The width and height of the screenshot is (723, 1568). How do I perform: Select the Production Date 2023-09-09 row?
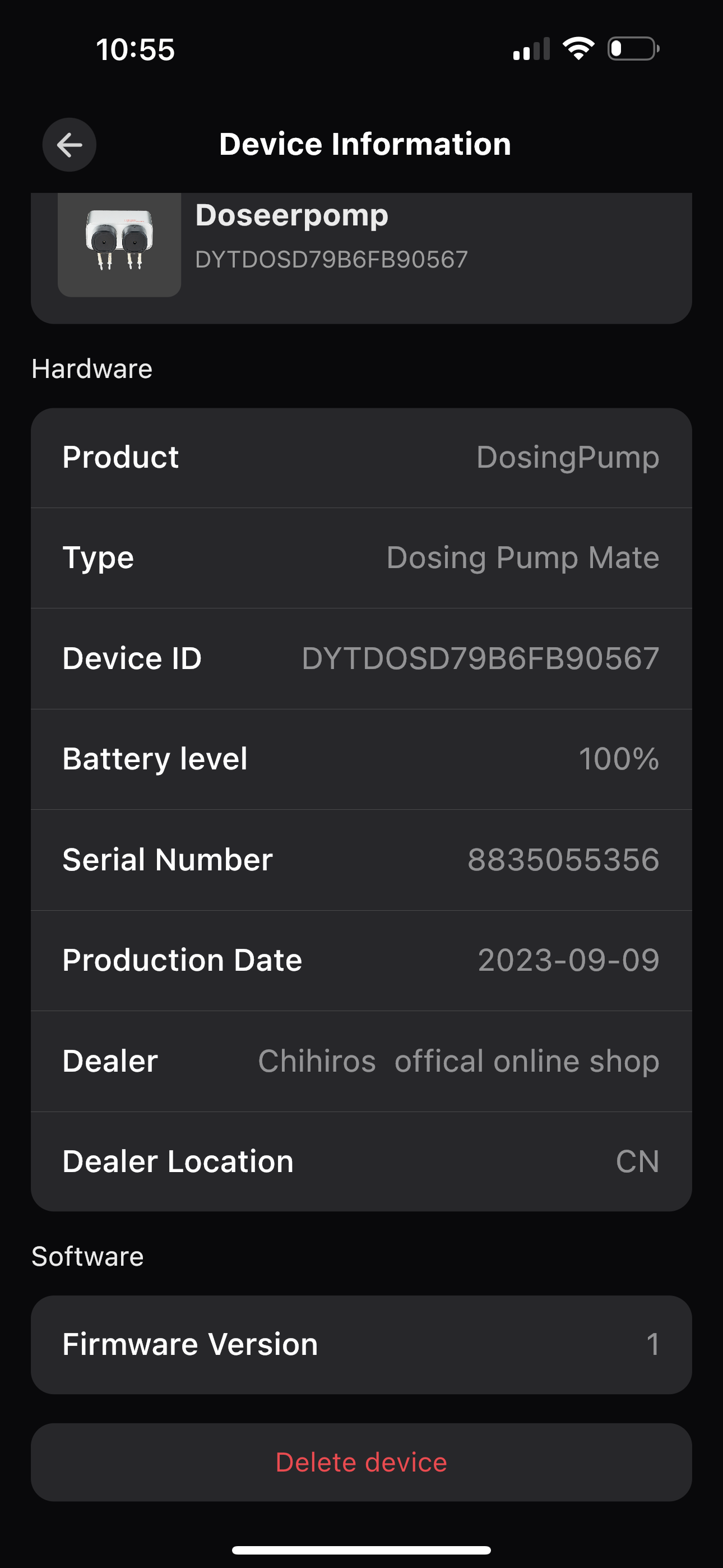pos(361,961)
